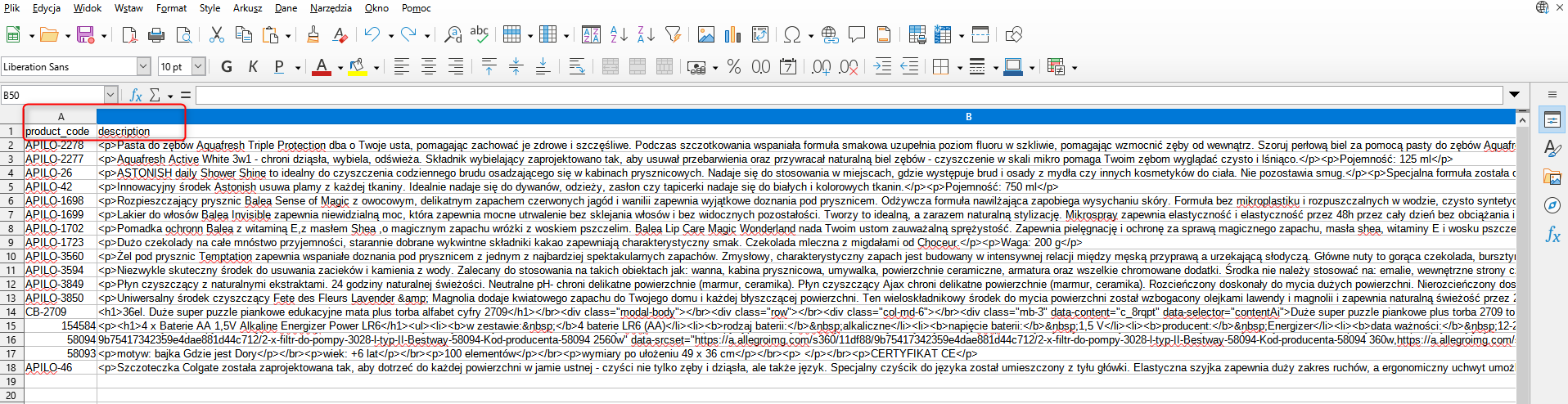
Task: Align text left
Action: coord(402,67)
